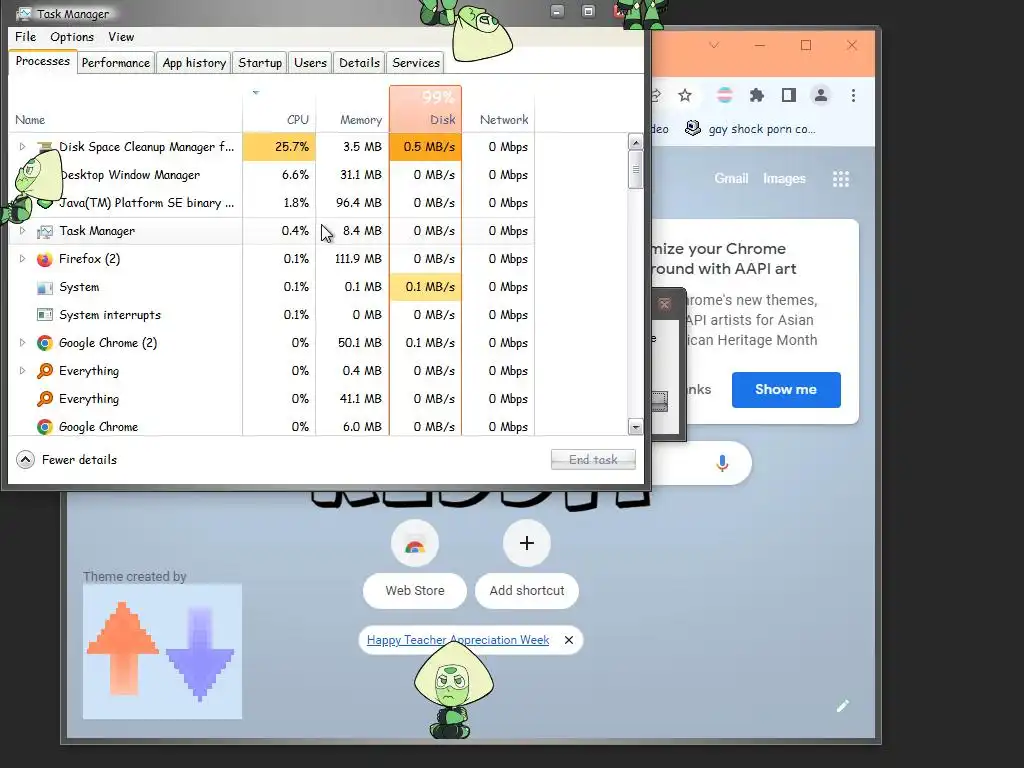
Task: Click the Task Manager process icon
Action: 44,231
